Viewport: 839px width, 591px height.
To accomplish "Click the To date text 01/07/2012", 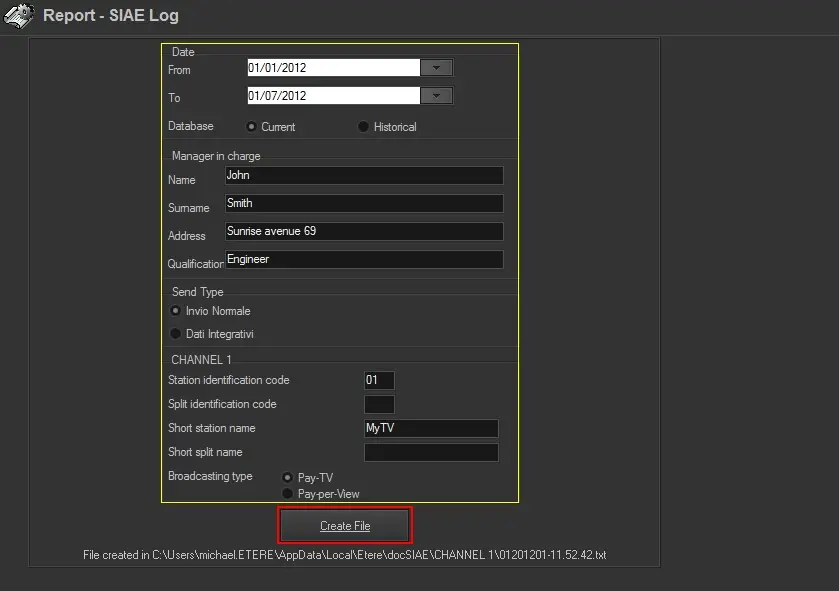I will click(332, 96).
